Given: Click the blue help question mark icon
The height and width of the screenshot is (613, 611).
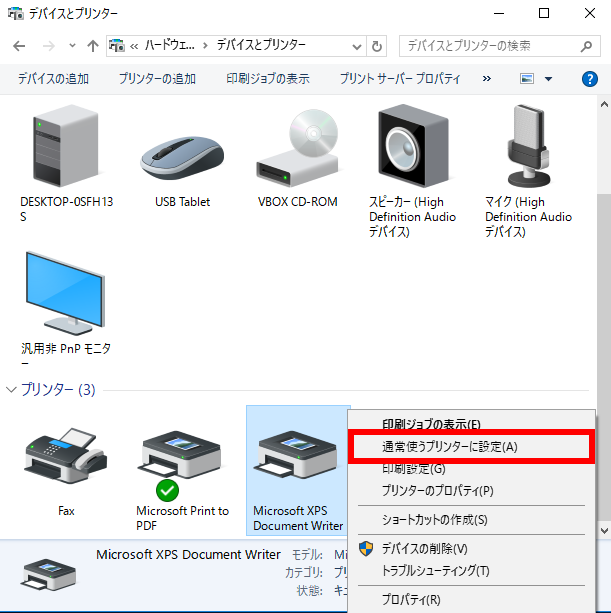Looking at the screenshot, I should [589, 79].
